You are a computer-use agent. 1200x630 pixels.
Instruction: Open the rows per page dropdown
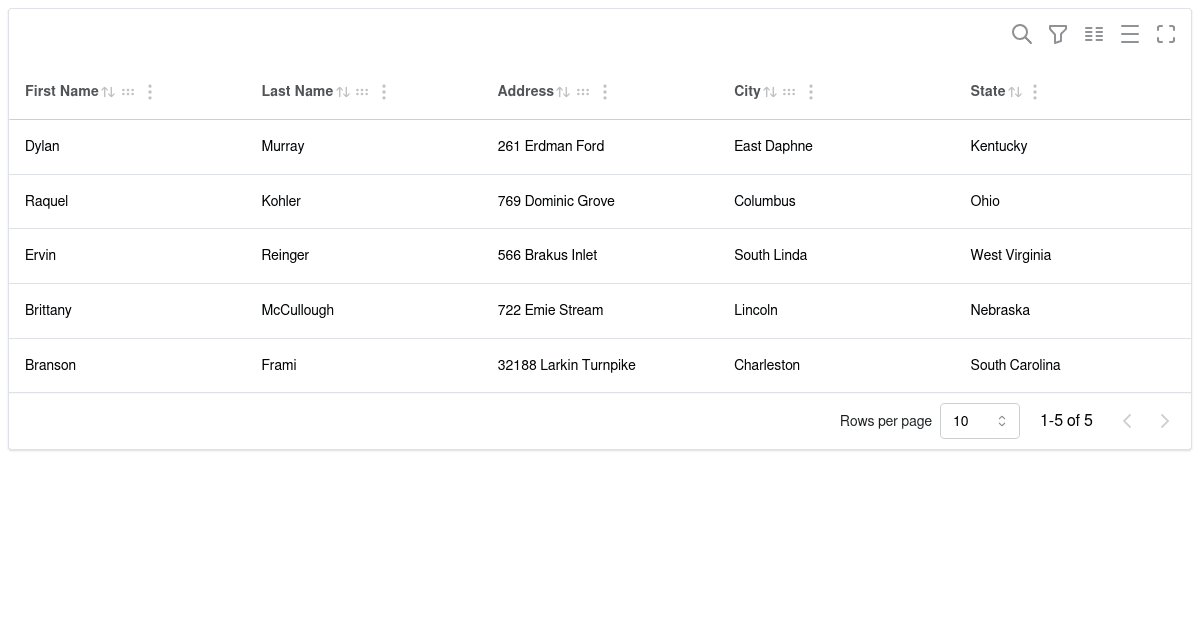coord(980,421)
